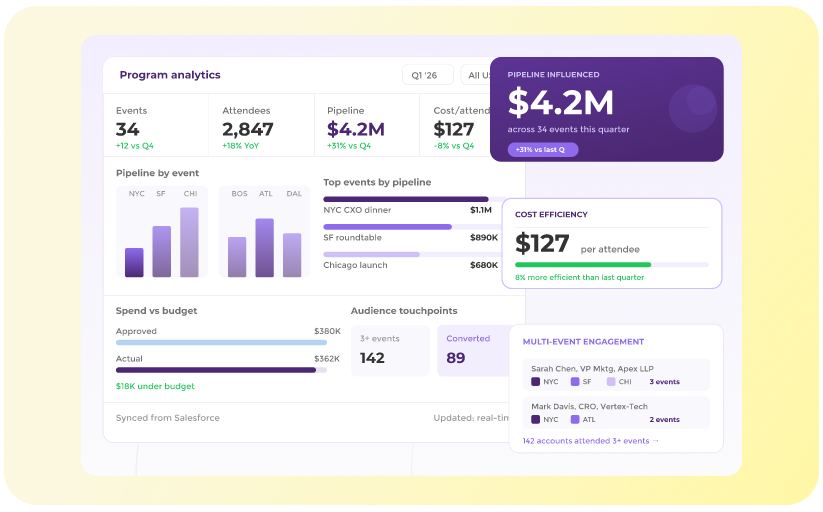Open the partially hidden All filter dropdown

(x=476, y=75)
